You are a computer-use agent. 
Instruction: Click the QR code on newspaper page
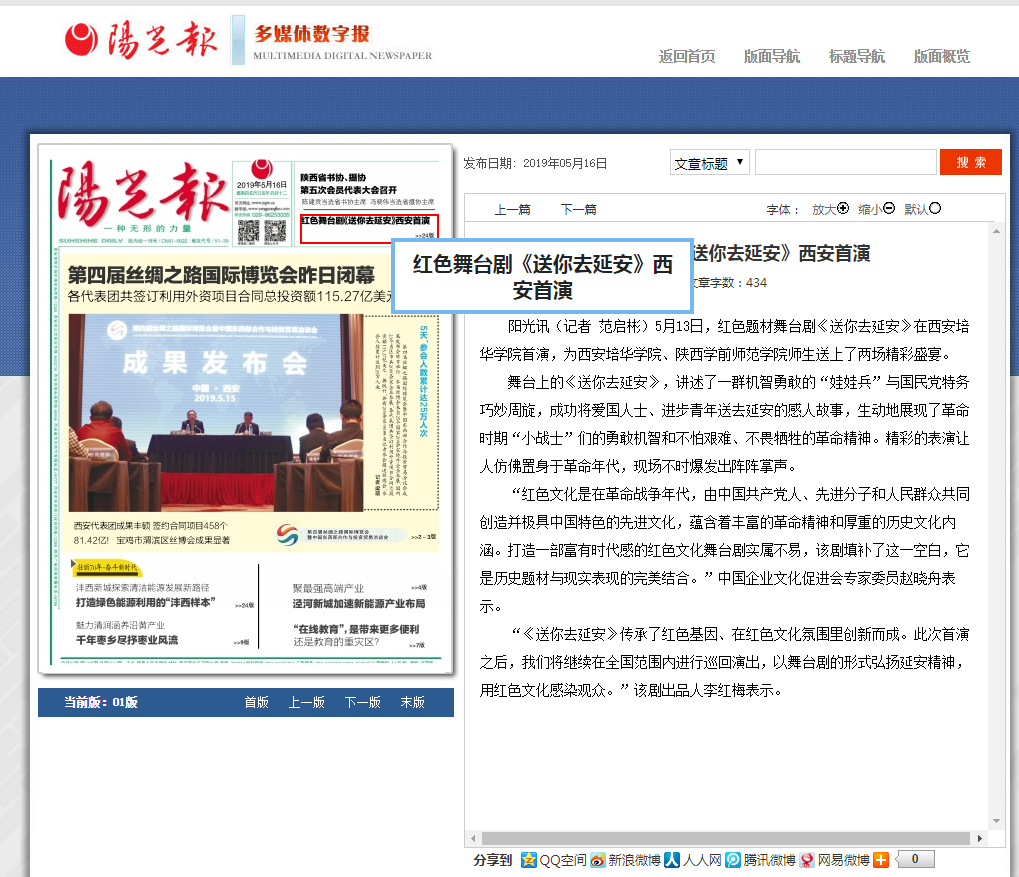(x=248, y=231)
